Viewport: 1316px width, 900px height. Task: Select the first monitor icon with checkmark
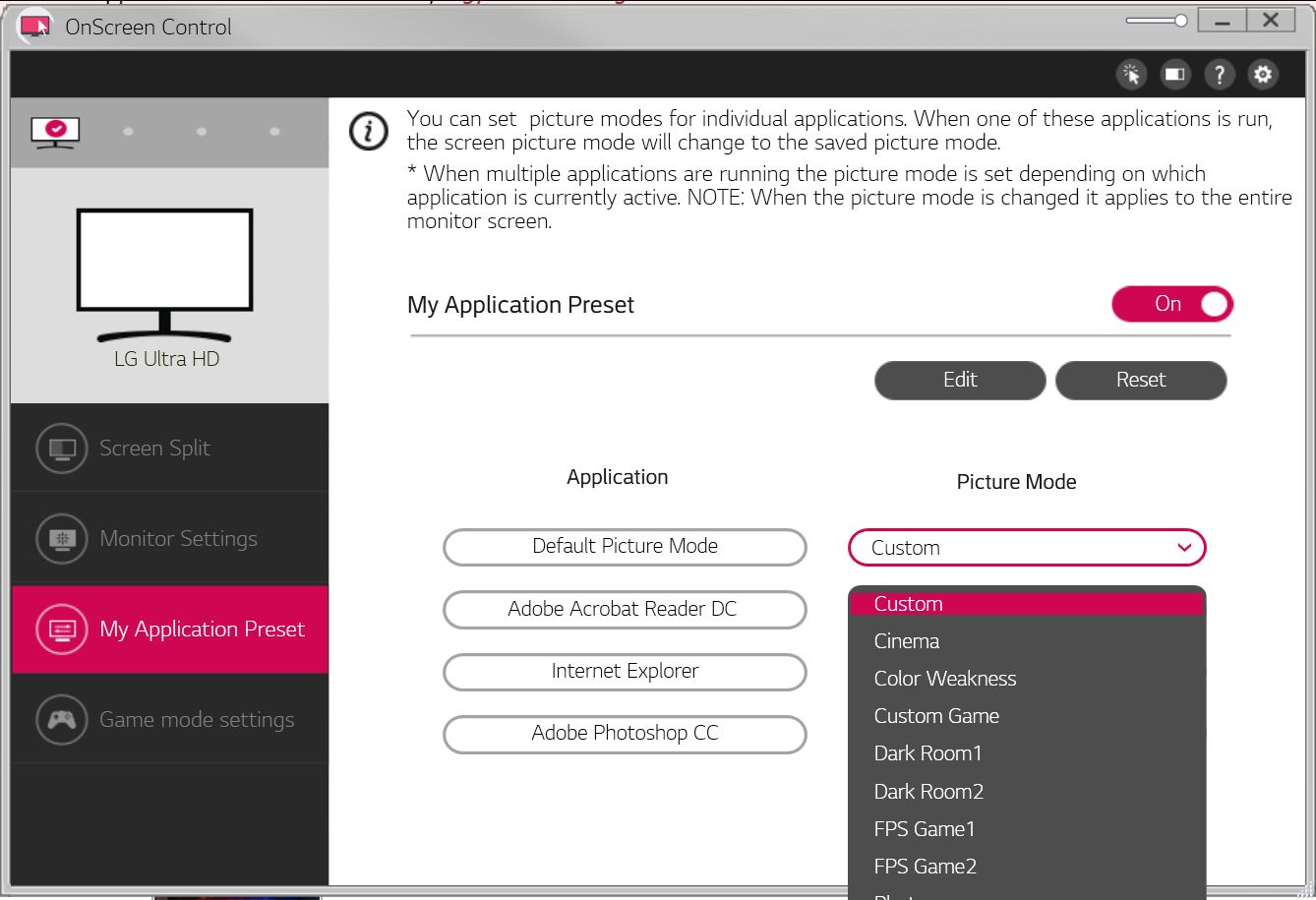coord(55,131)
